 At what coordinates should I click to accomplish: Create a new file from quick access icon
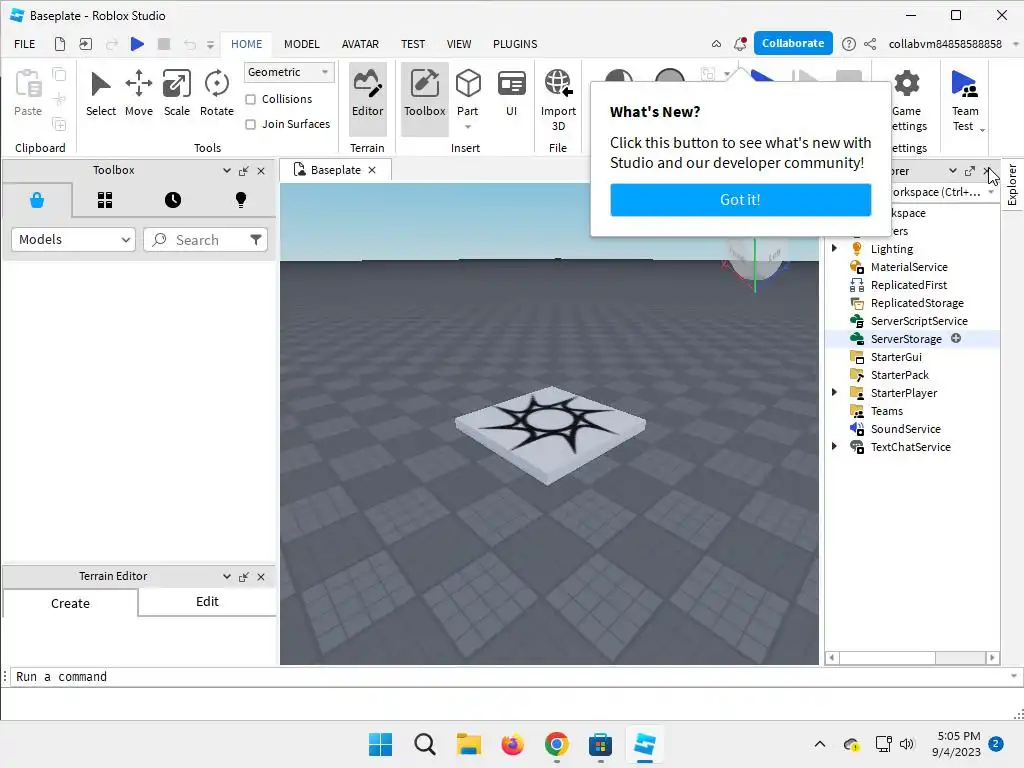59,44
